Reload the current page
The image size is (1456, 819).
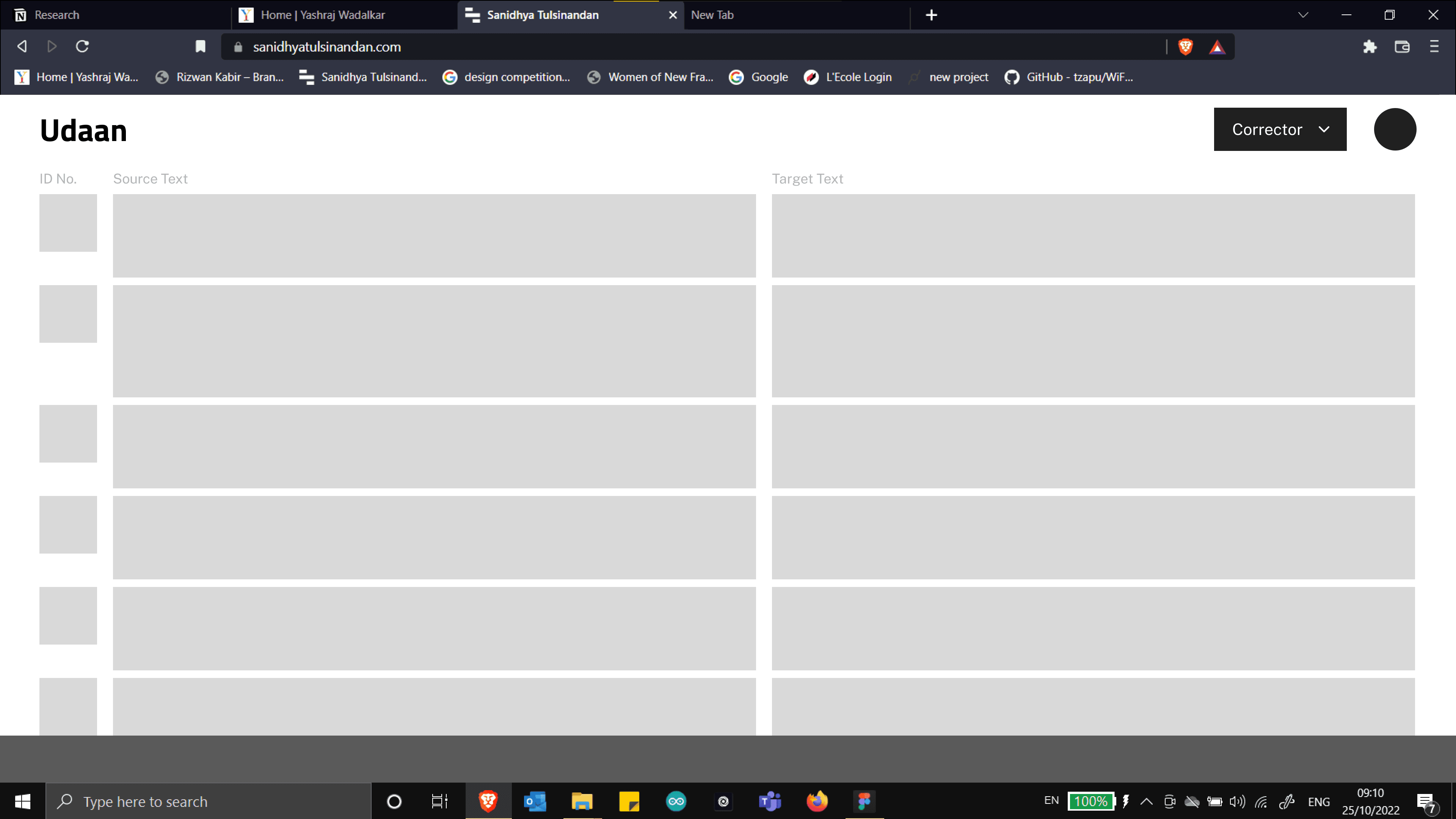coord(83,46)
